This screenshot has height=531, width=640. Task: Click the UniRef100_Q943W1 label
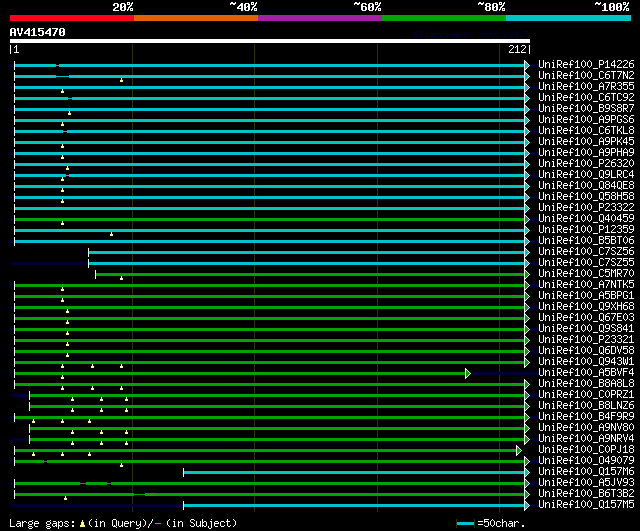click(x=586, y=362)
